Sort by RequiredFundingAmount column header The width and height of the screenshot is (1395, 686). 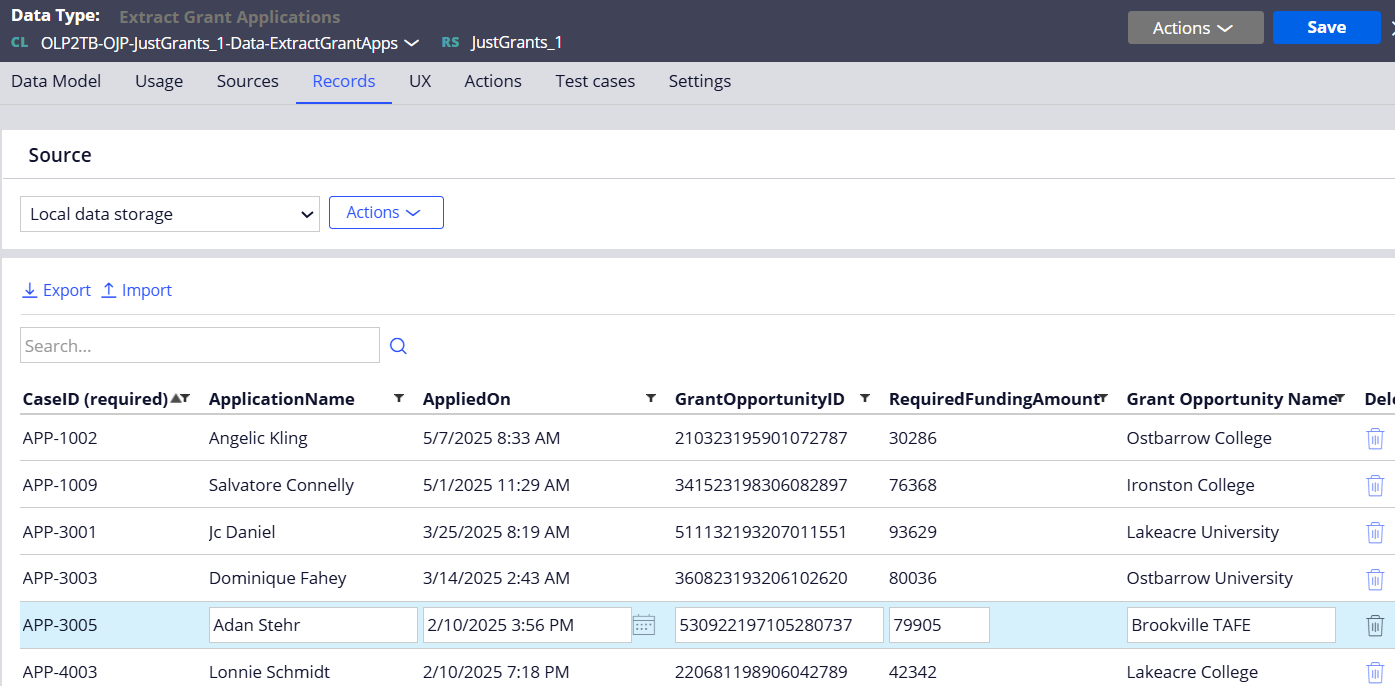tap(993, 399)
